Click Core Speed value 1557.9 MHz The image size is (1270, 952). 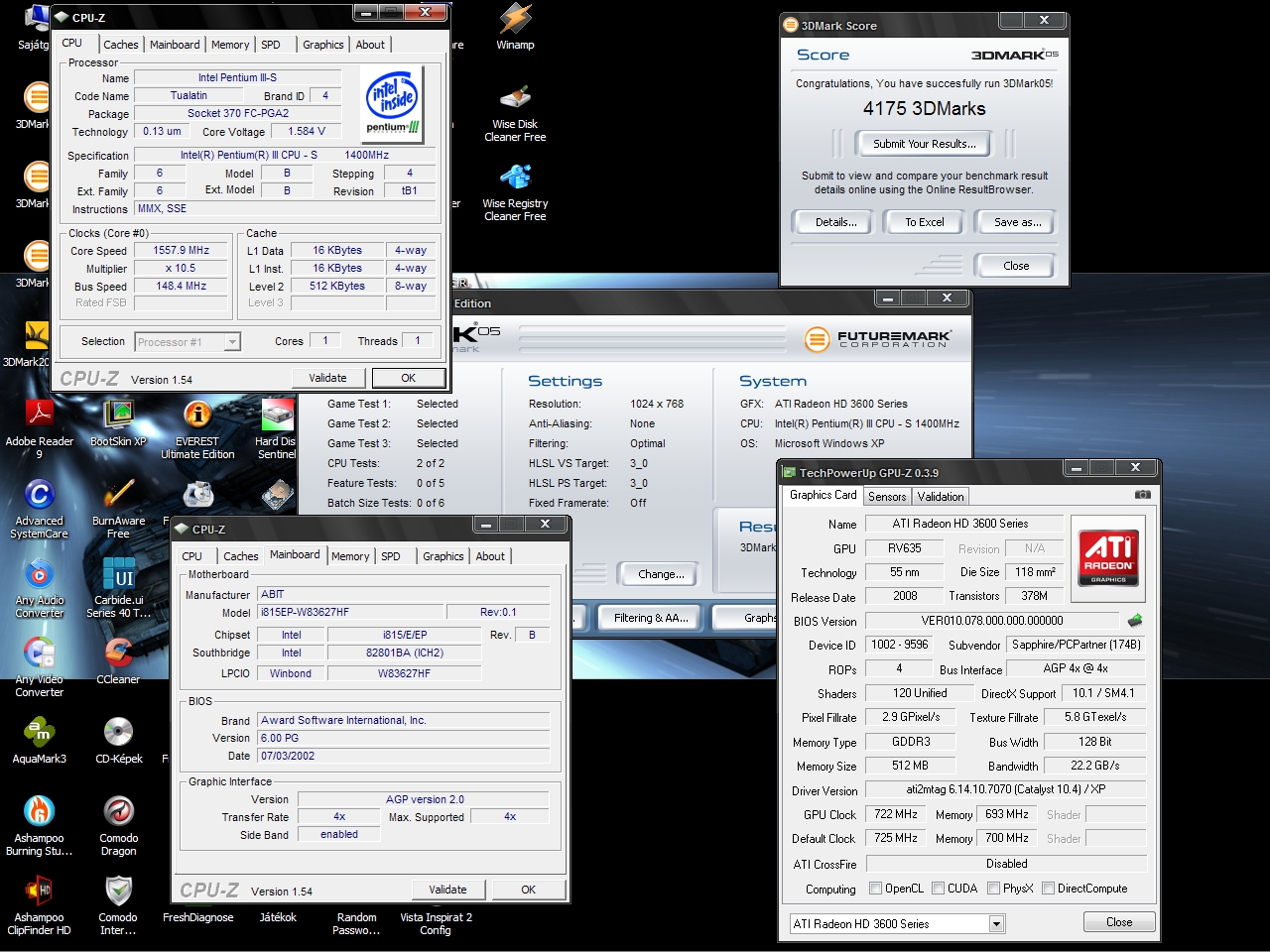(x=182, y=251)
